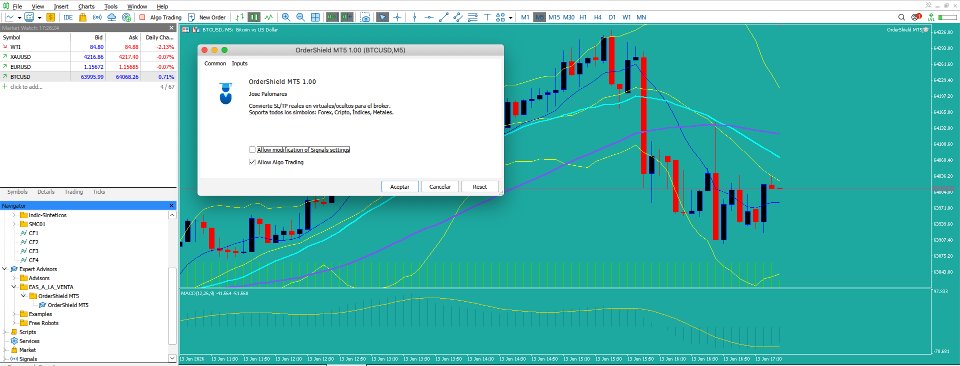Close the Navigator panel
The width and height of the screenshot is (960, 366).
point(171,206)
